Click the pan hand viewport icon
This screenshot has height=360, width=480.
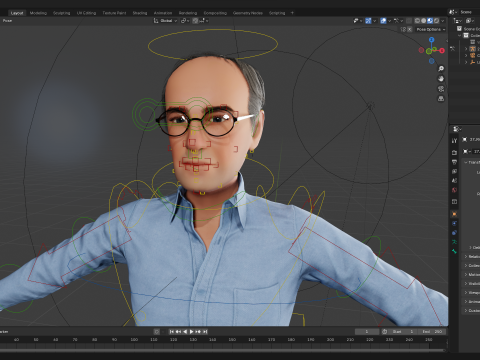pos(441,79)
